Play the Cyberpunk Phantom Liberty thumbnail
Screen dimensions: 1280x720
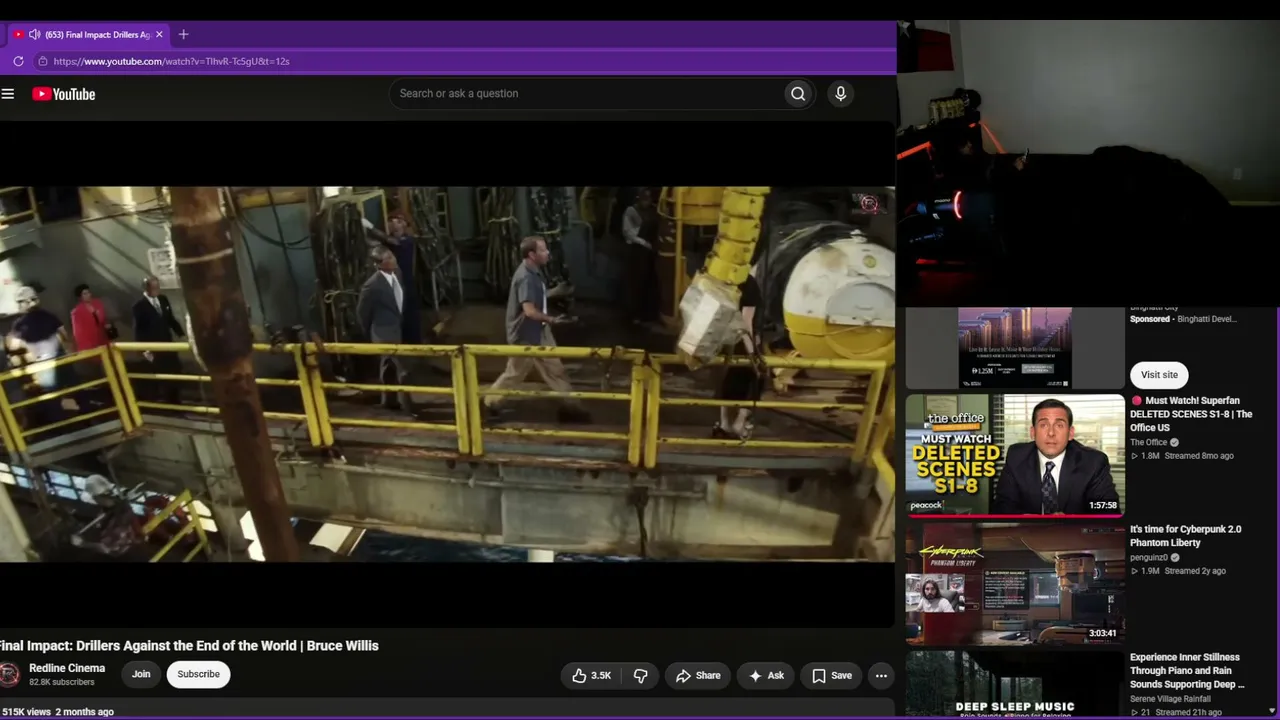(x=1015, y=584)
